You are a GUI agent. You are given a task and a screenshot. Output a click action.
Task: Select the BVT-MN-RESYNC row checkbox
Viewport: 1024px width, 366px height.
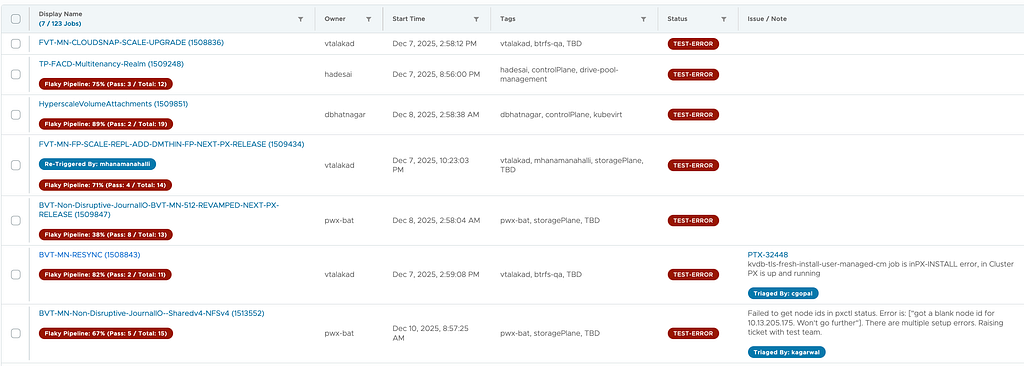[16, 274]
